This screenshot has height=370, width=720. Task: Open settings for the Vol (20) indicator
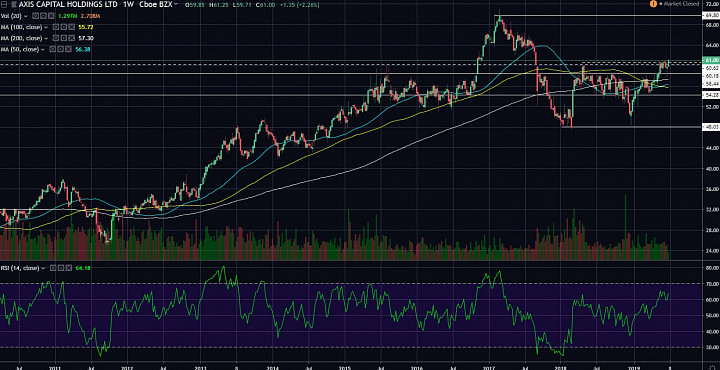43,16
